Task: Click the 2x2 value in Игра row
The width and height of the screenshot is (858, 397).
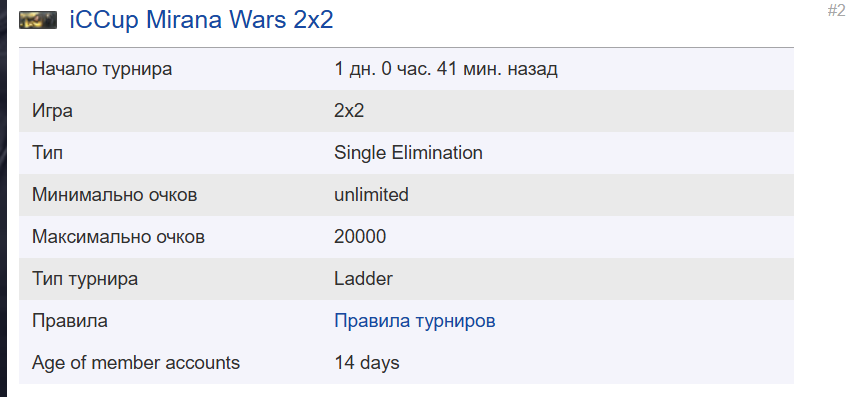Action: click(349, 111)
